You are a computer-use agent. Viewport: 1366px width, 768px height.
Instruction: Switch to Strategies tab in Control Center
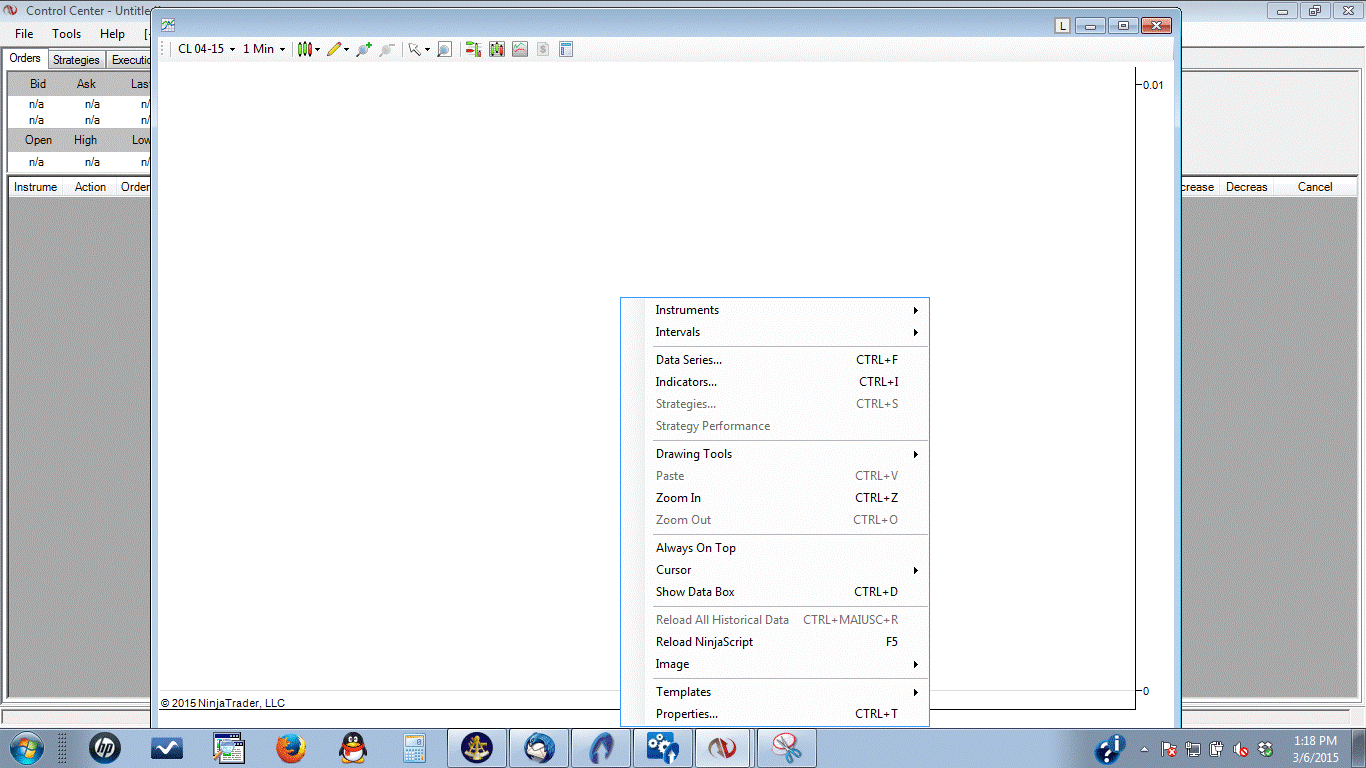[76, 60]
